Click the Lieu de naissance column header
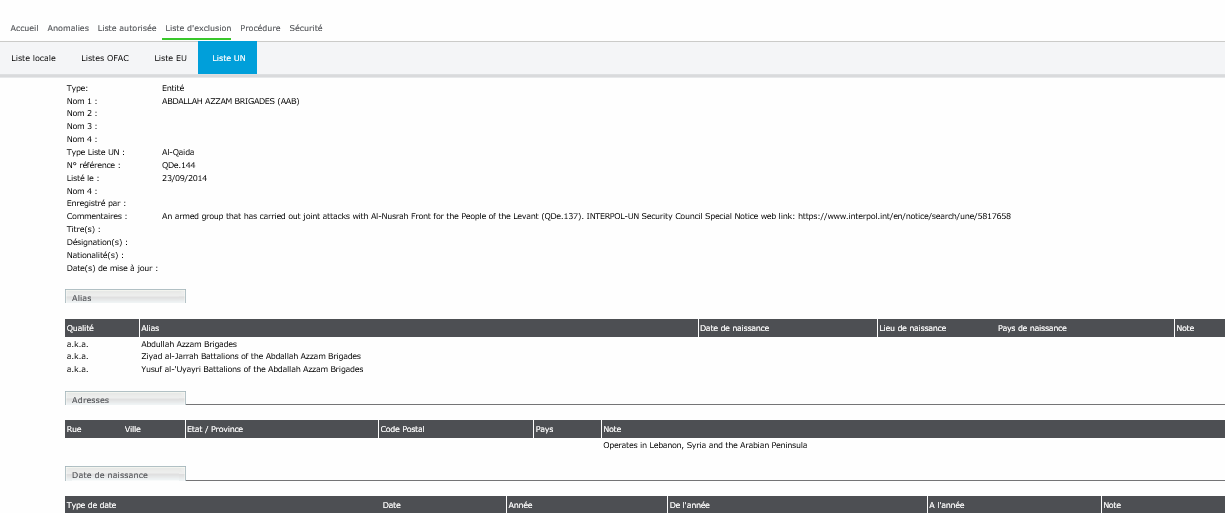Viewport: 1225px width, 513px height. click(x=912, y=328)
